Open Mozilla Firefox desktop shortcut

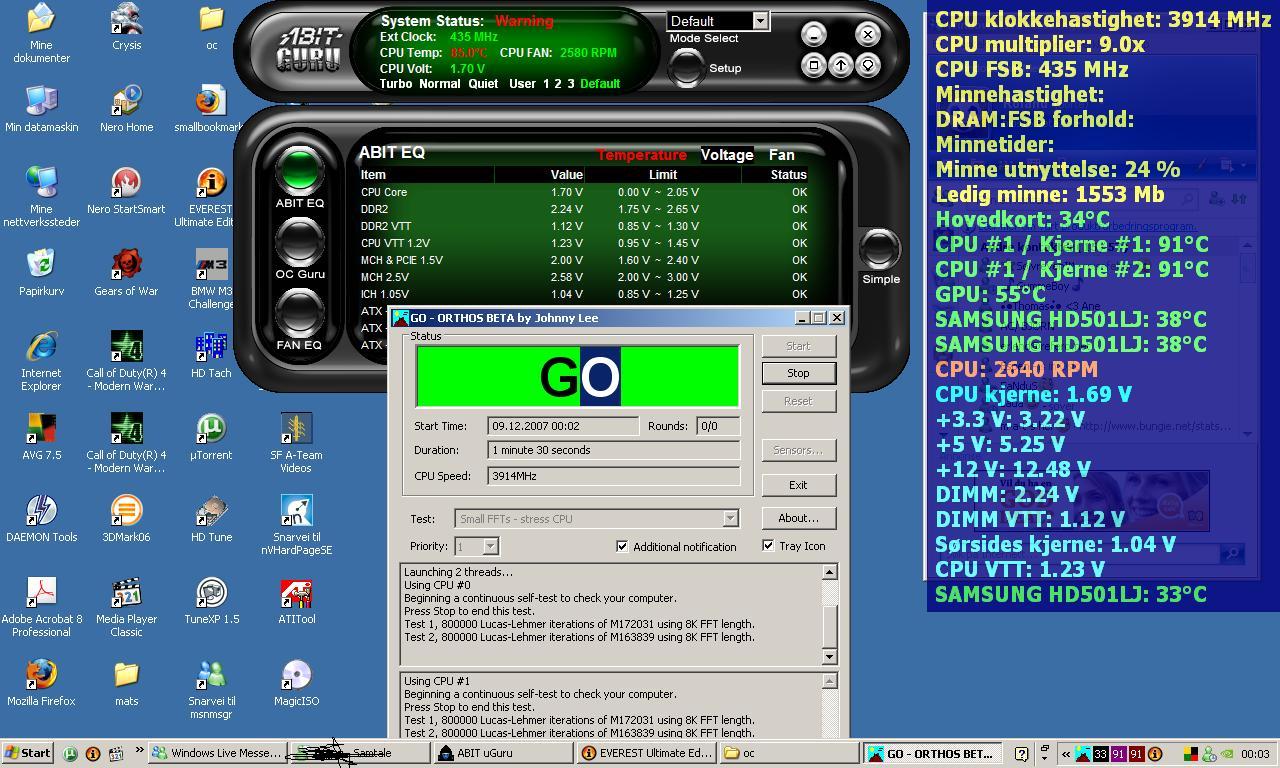(41, 683)
